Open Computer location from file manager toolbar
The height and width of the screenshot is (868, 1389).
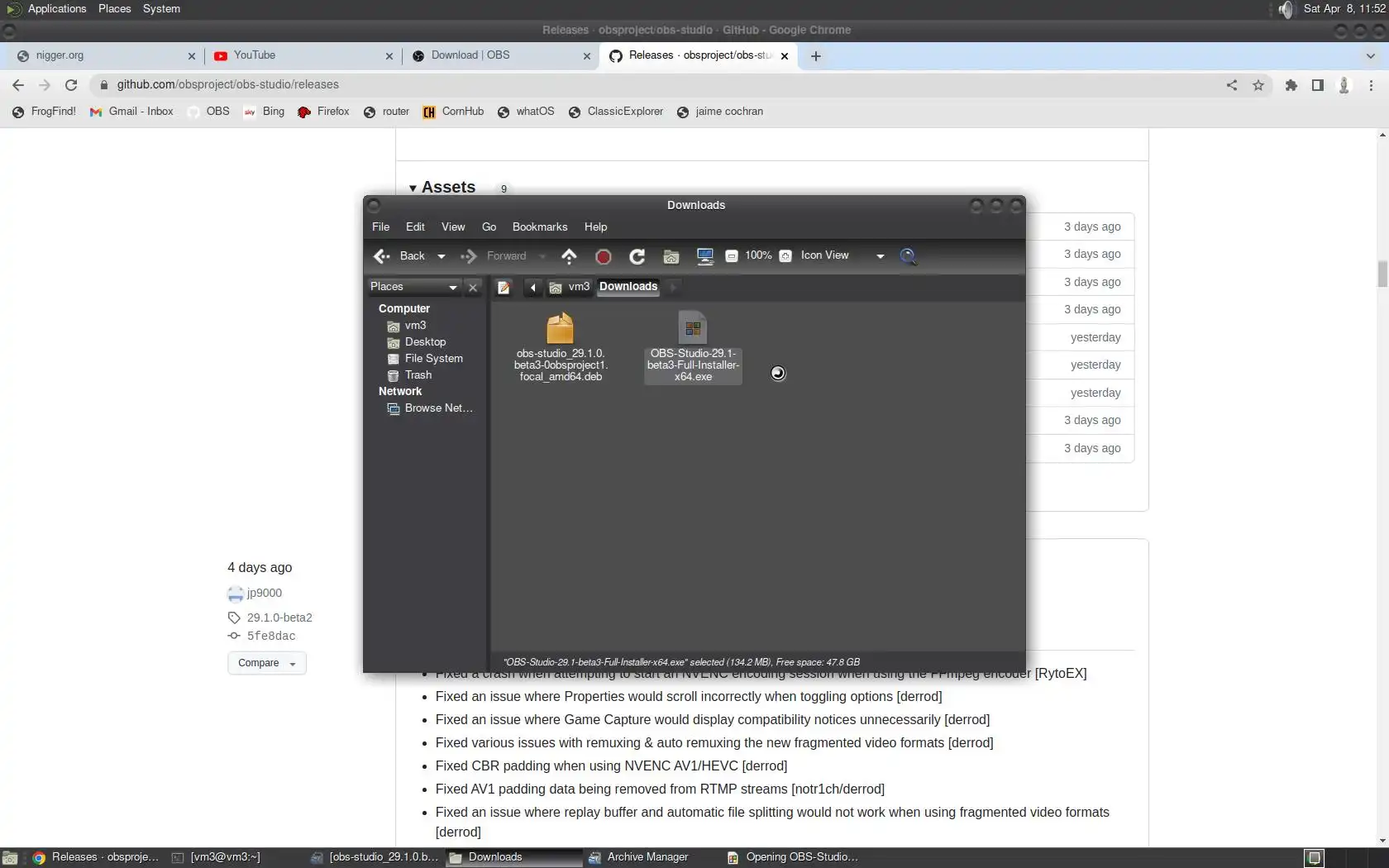(x=705, y=256)
